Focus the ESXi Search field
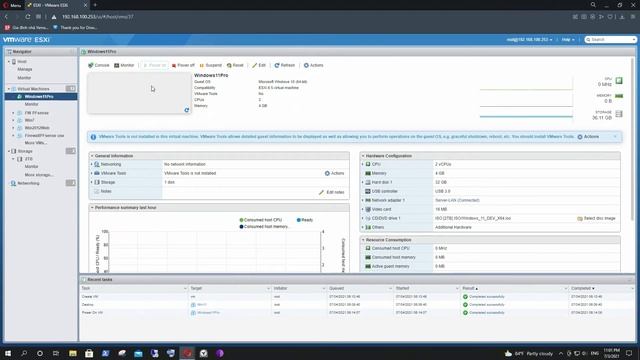 click(611, 40)
